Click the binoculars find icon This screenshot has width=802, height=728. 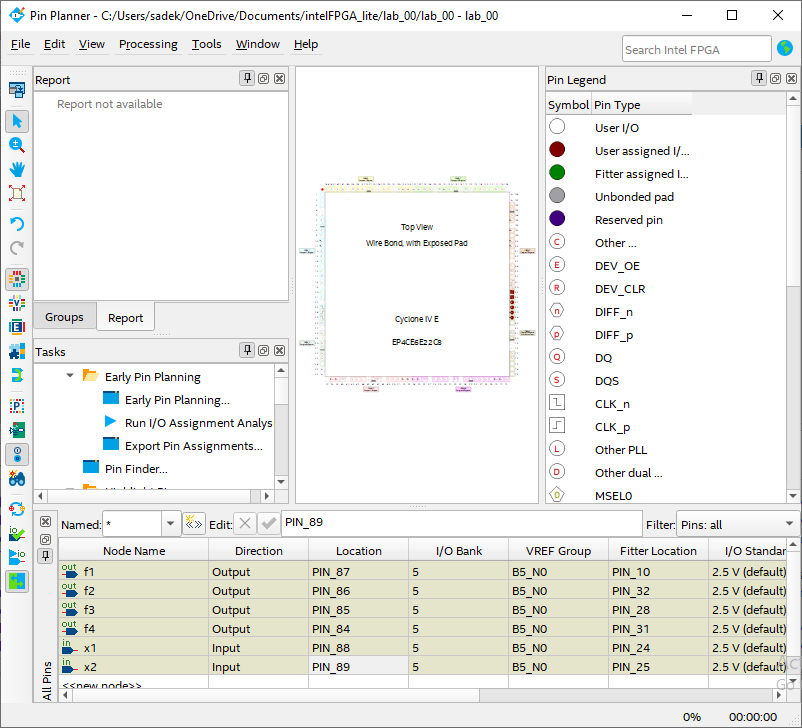tap(17, 477)
